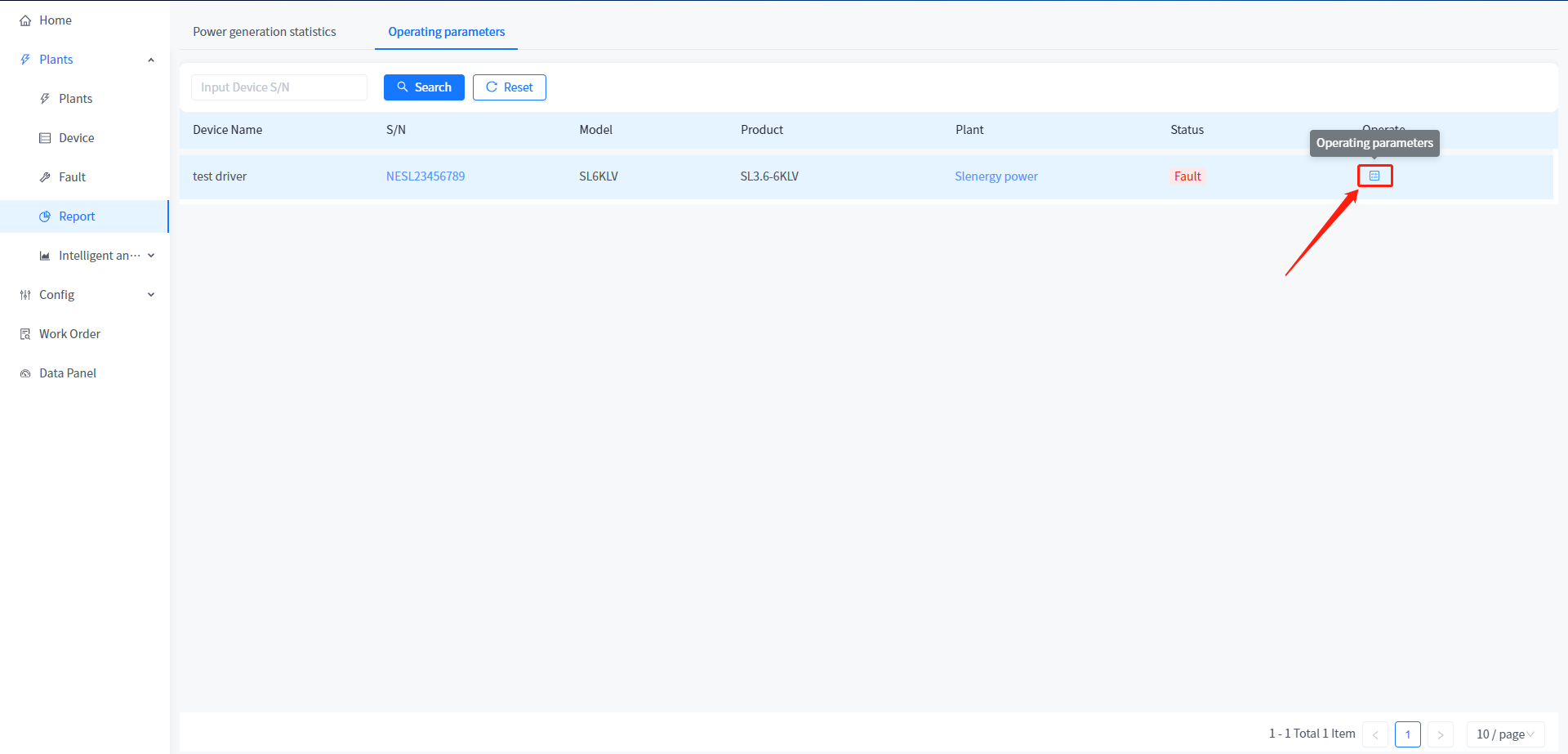The image size is (1568, 754).
Task: Collapse the Plants menu group
Action: 151,60
